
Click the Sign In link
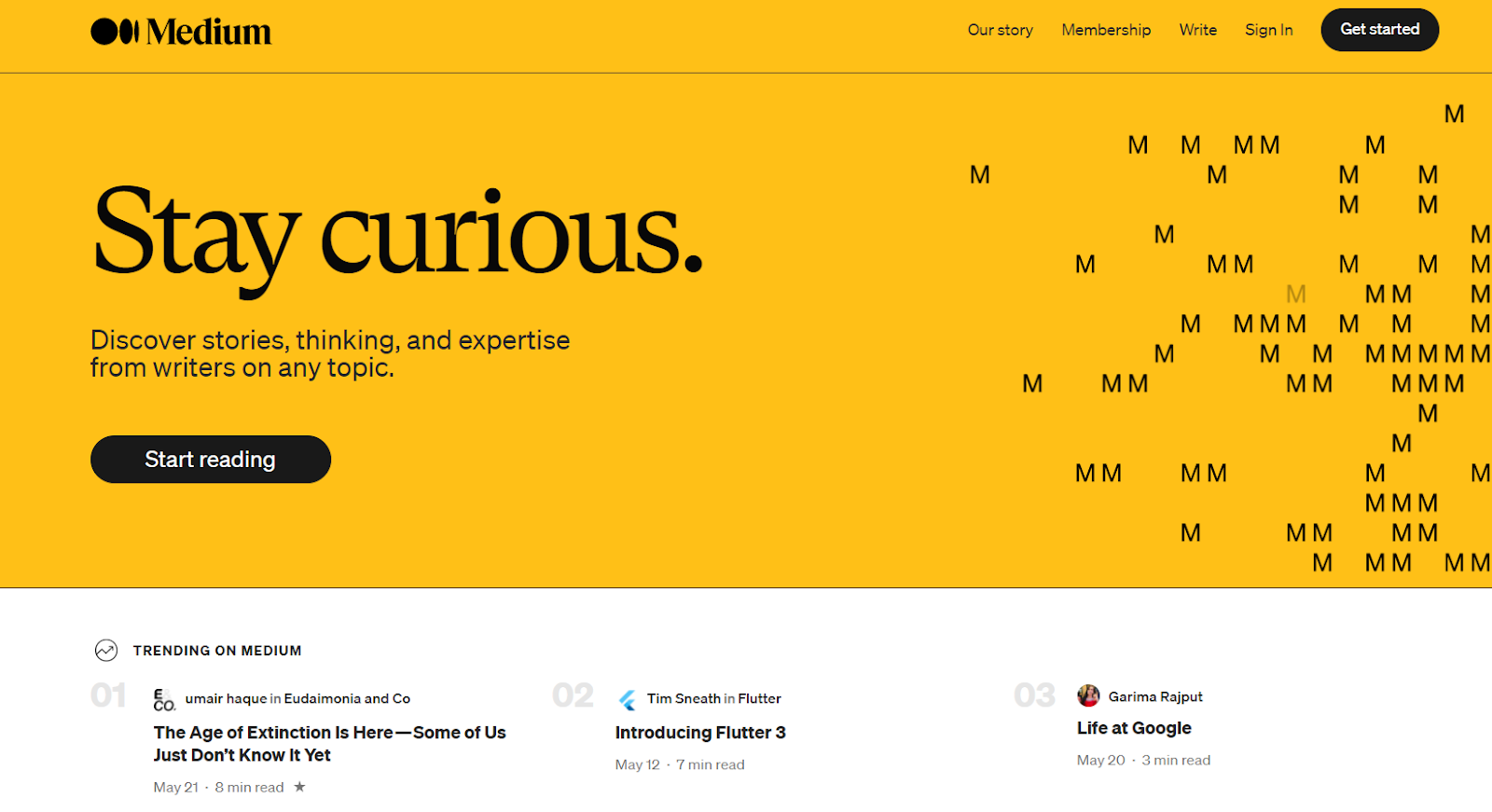(x=1268, y=30)
